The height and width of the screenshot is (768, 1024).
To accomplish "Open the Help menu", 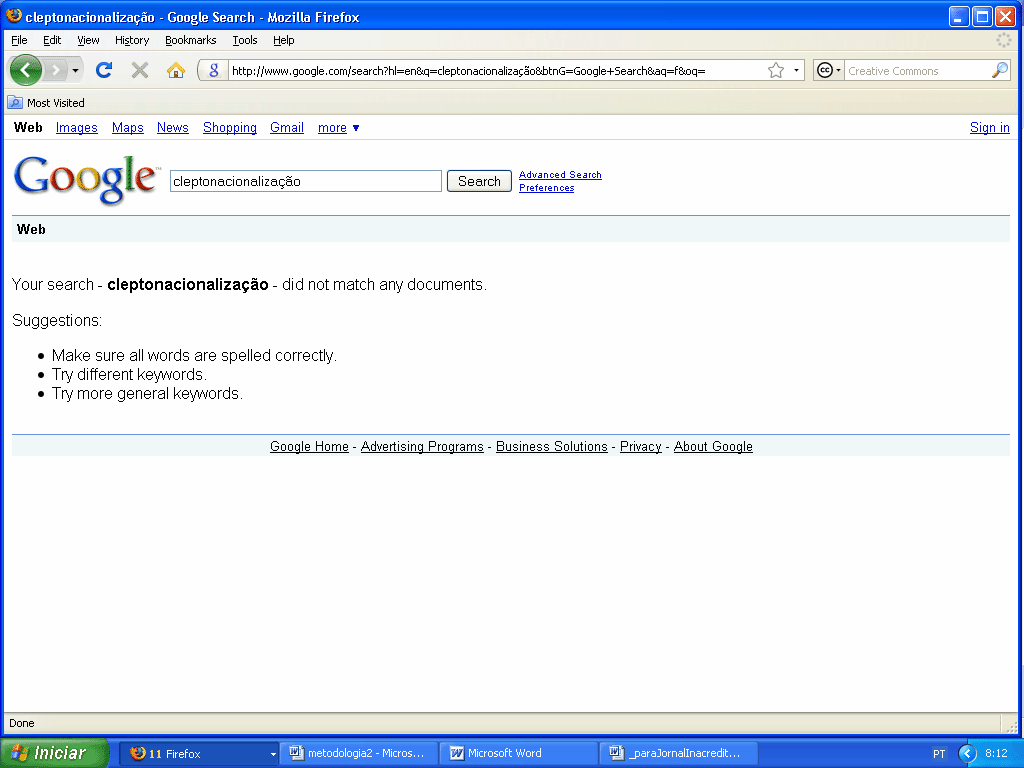I will pos(283,40).
